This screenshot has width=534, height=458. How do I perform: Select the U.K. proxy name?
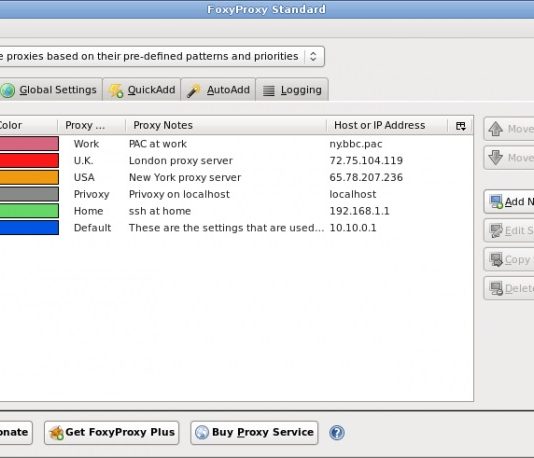tap(83, 160)
